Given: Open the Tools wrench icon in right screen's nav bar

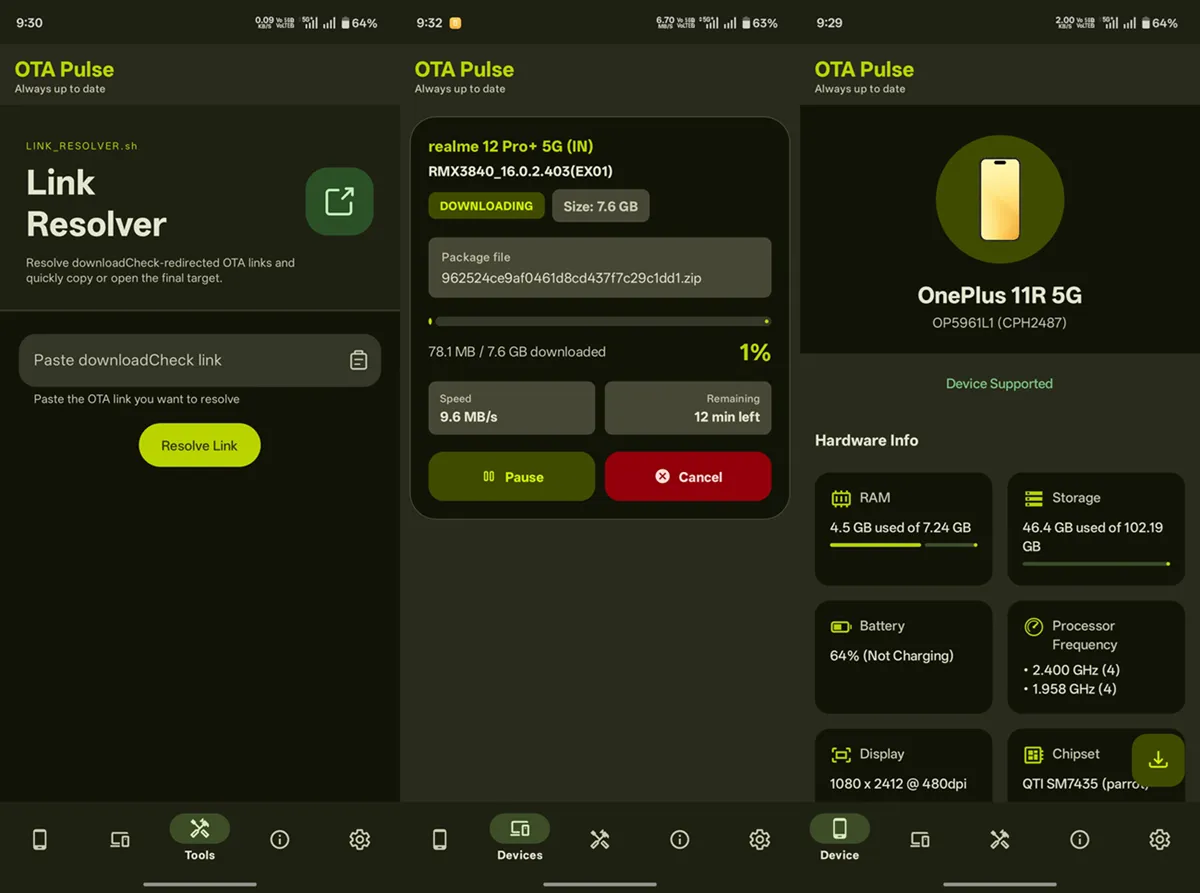Looking at the screenshot, I should [x=1000, y=839].
